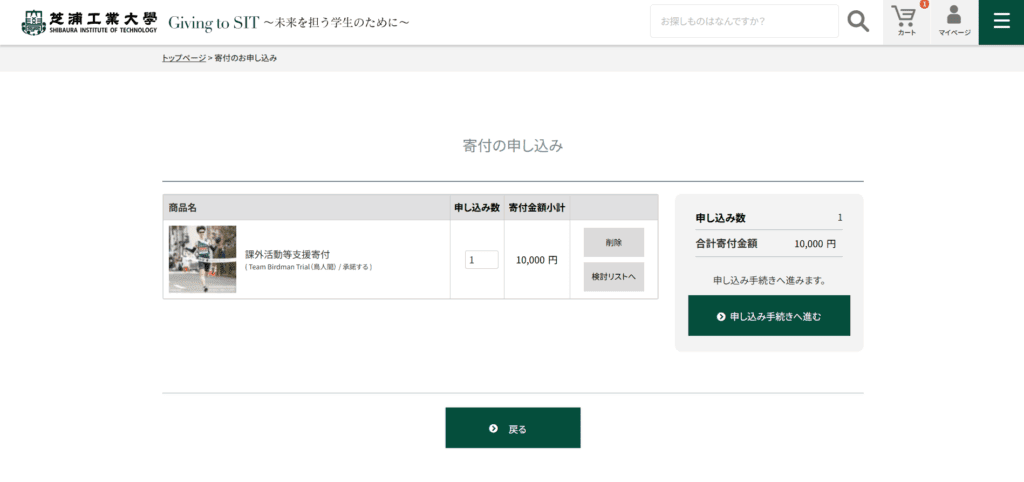This screenshot has height=482, width=1024.
Task: Click arrow icon on 申し込み手続きへ進む button
Action: point(721,316)
